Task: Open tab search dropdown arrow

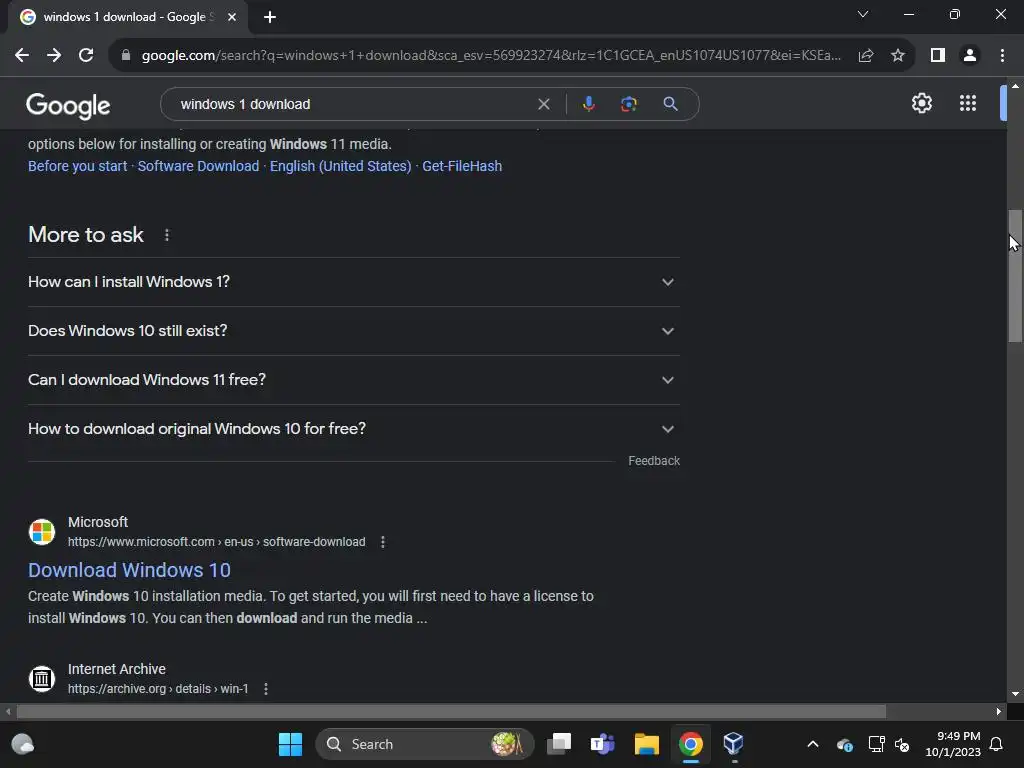Action: 863,14
